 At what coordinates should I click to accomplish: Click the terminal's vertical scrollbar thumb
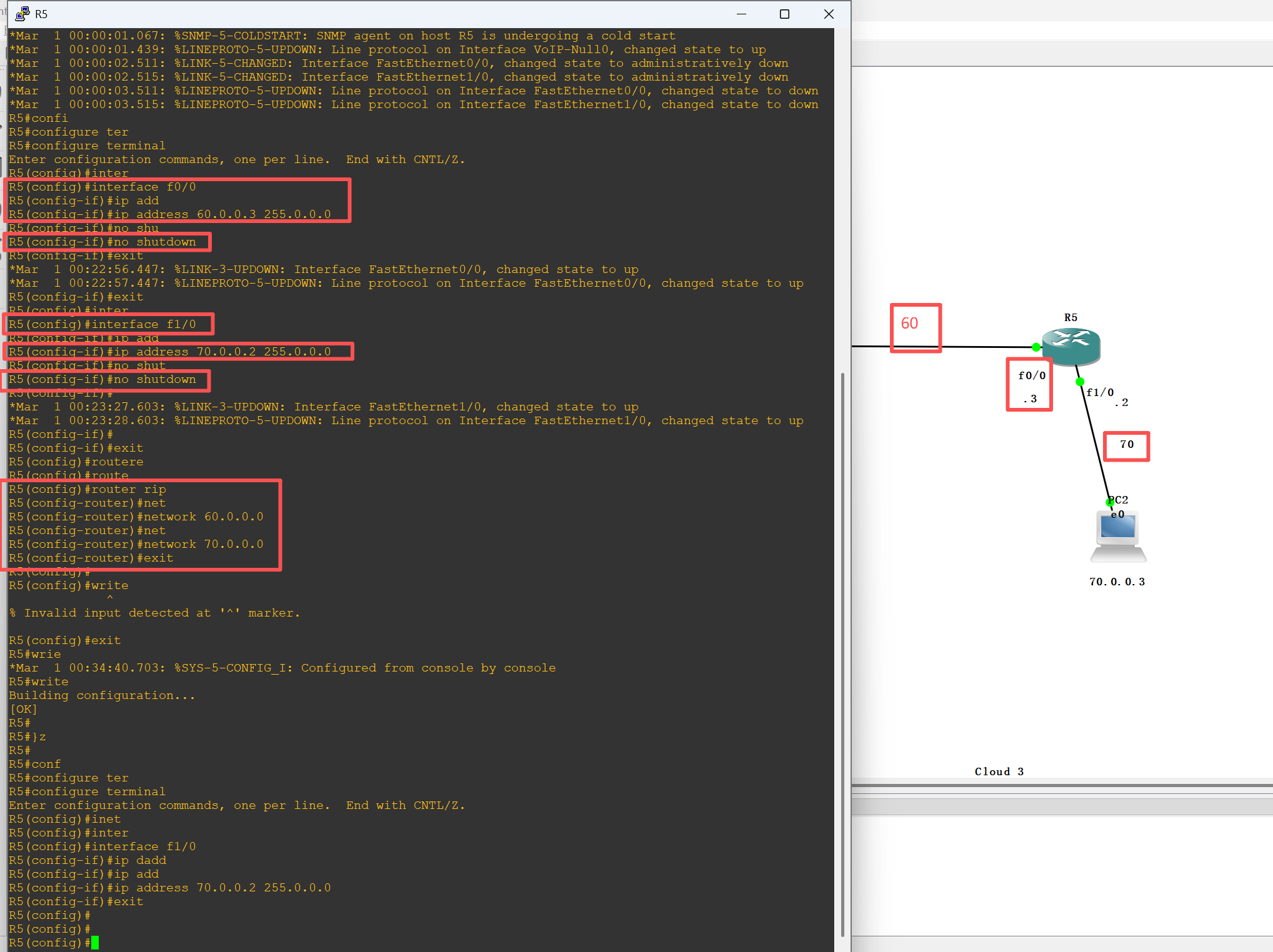[x=842, y=653]
